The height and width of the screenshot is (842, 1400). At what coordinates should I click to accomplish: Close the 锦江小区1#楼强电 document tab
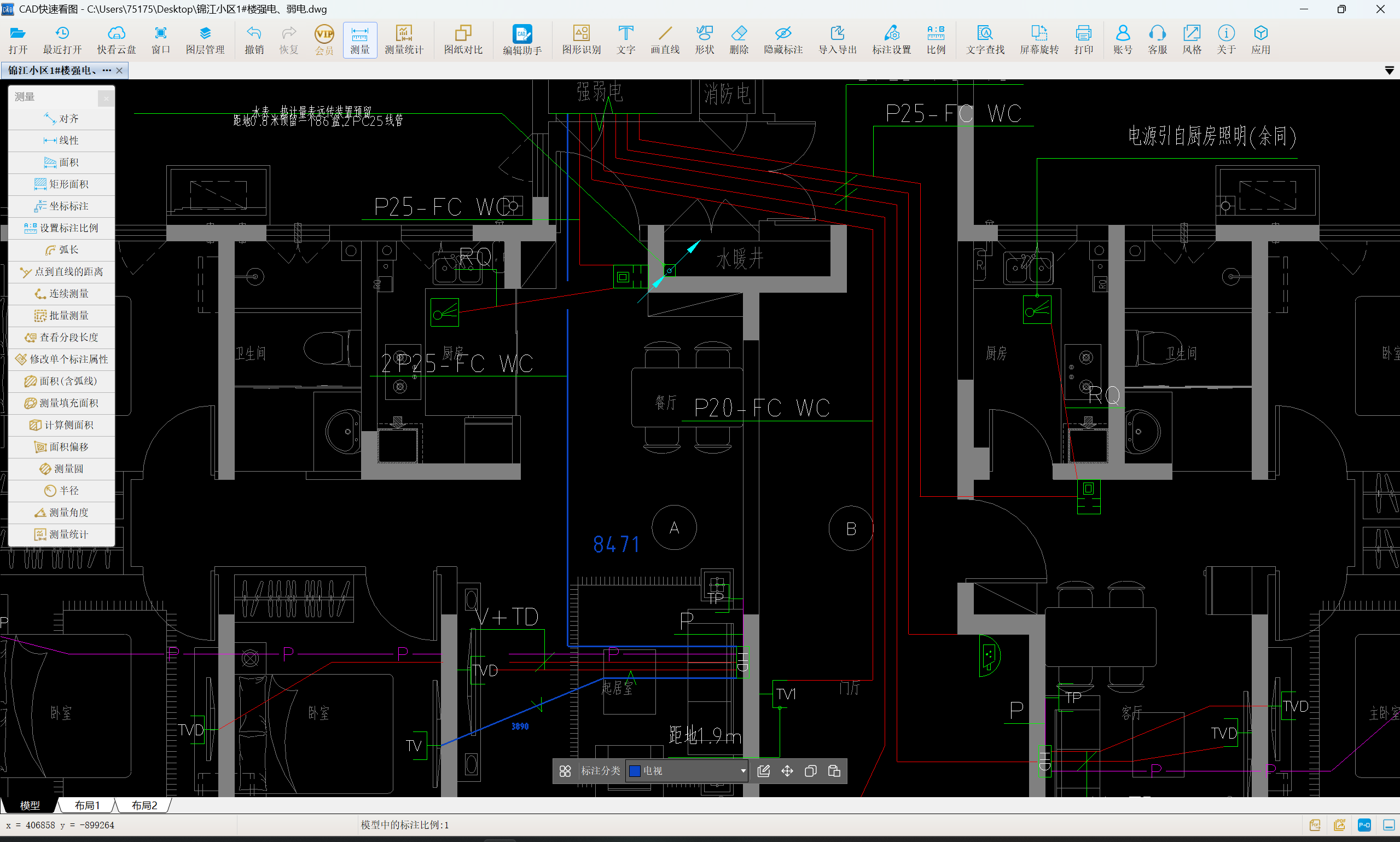[x=119, y=71]
